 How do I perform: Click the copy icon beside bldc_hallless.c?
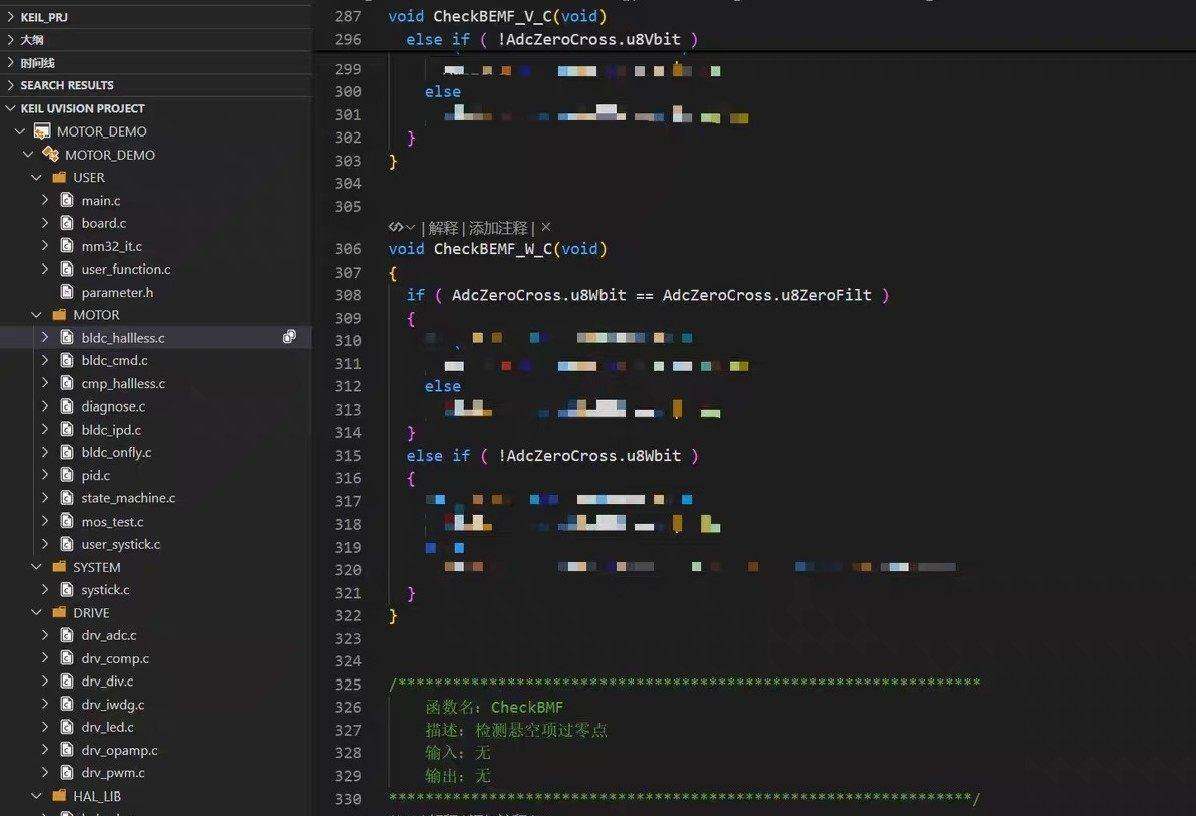pos(289,337)
